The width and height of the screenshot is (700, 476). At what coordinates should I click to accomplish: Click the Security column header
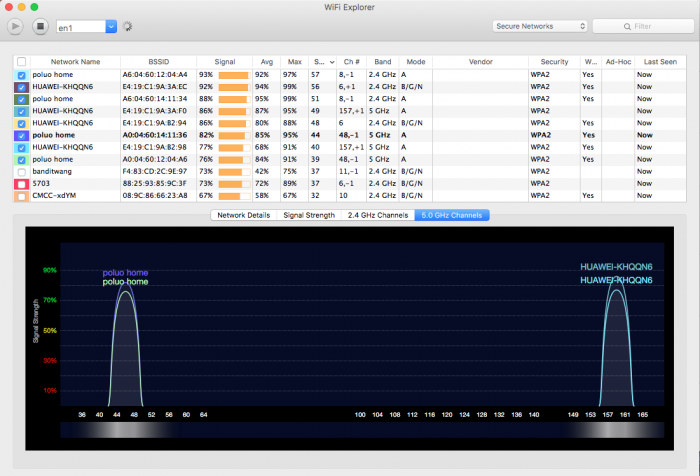coord(554,62)
